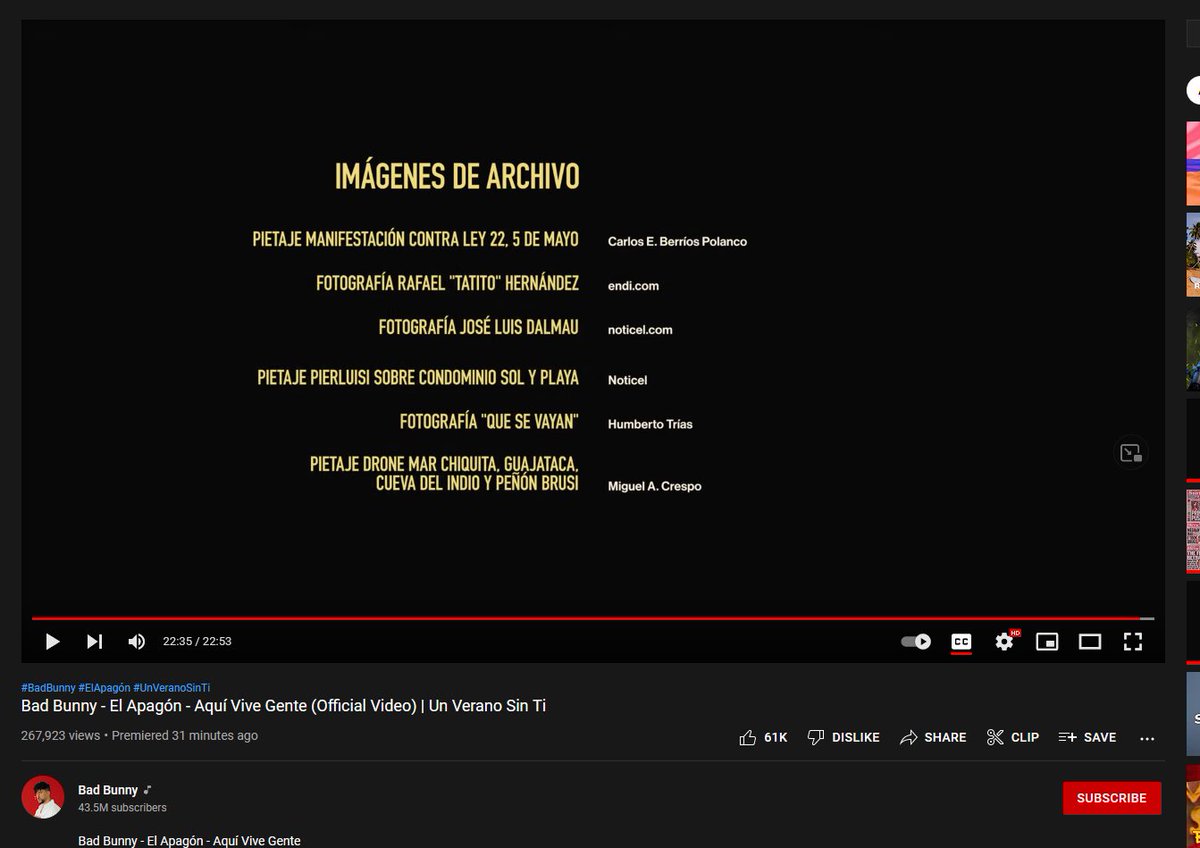Click the 22:35 / 22:53 time display
This screenshot has width=1200, height=848.
click(197, 641)
